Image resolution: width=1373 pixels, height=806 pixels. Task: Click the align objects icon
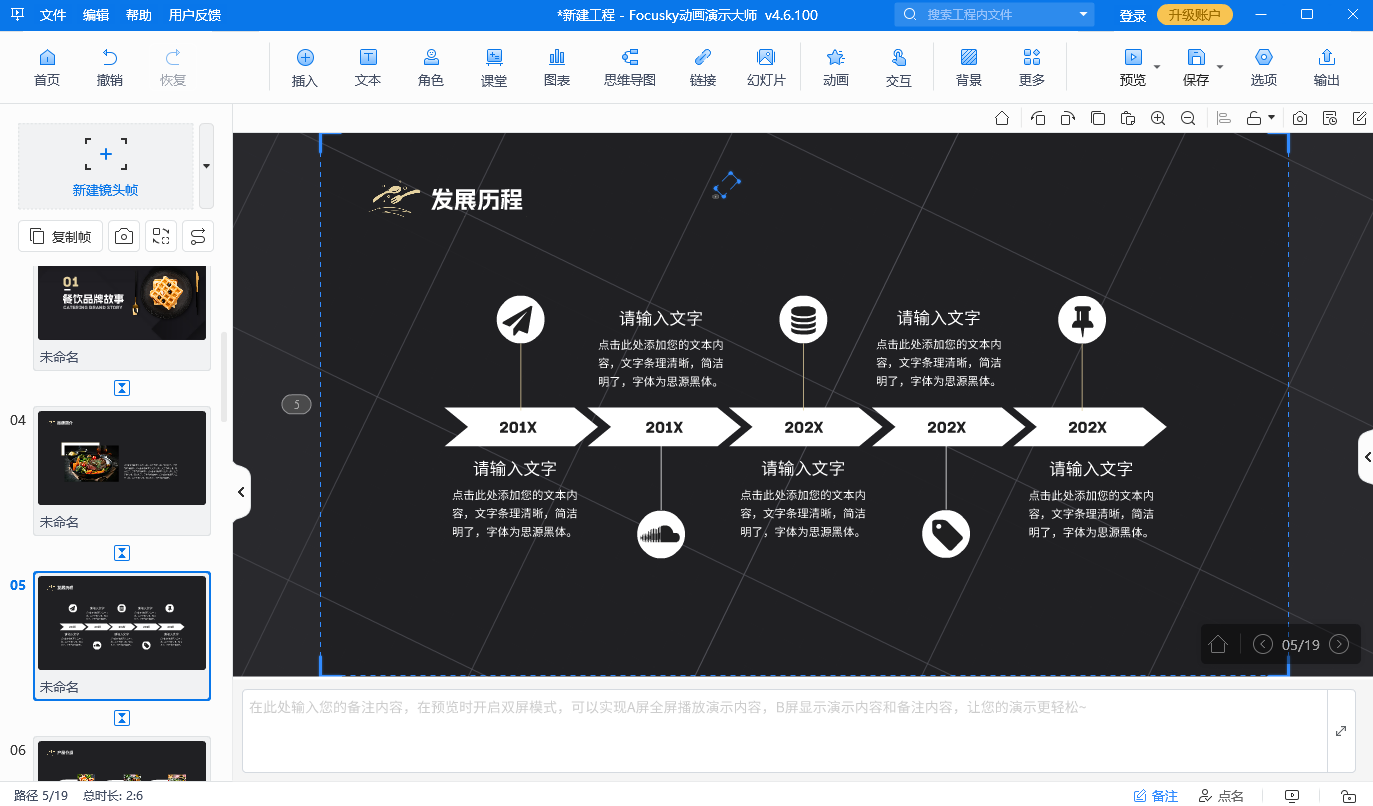click(x=1224, y=118)
